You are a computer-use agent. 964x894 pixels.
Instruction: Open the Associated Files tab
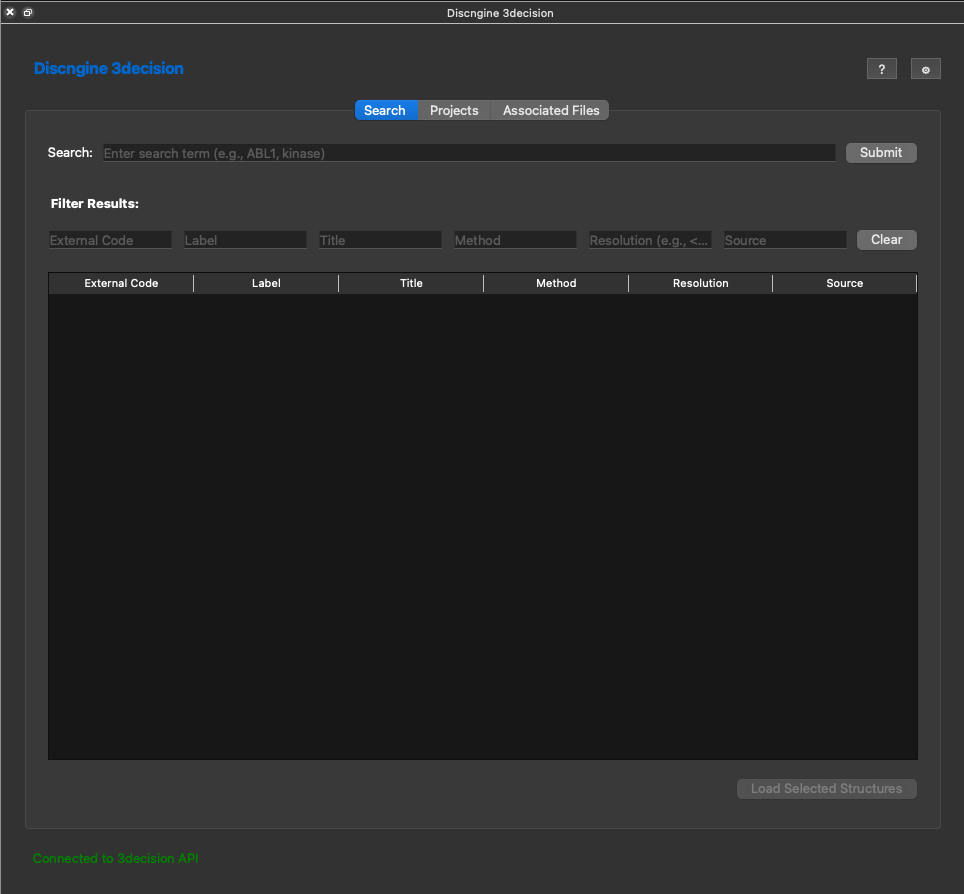[x=550, y=110]
